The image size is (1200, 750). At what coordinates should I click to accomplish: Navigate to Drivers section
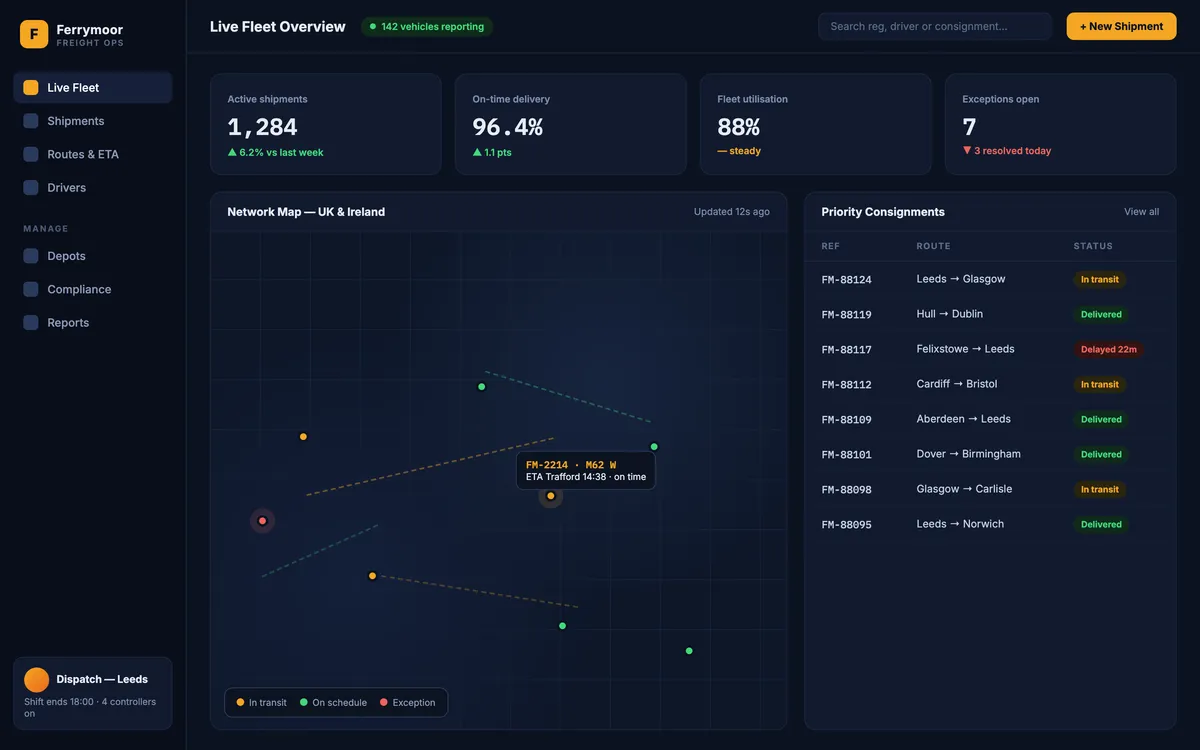(x=93, y=188)
